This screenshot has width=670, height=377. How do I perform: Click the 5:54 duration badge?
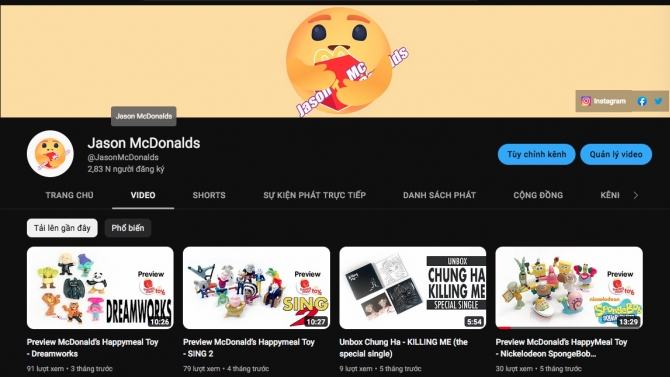click(474, 322)
